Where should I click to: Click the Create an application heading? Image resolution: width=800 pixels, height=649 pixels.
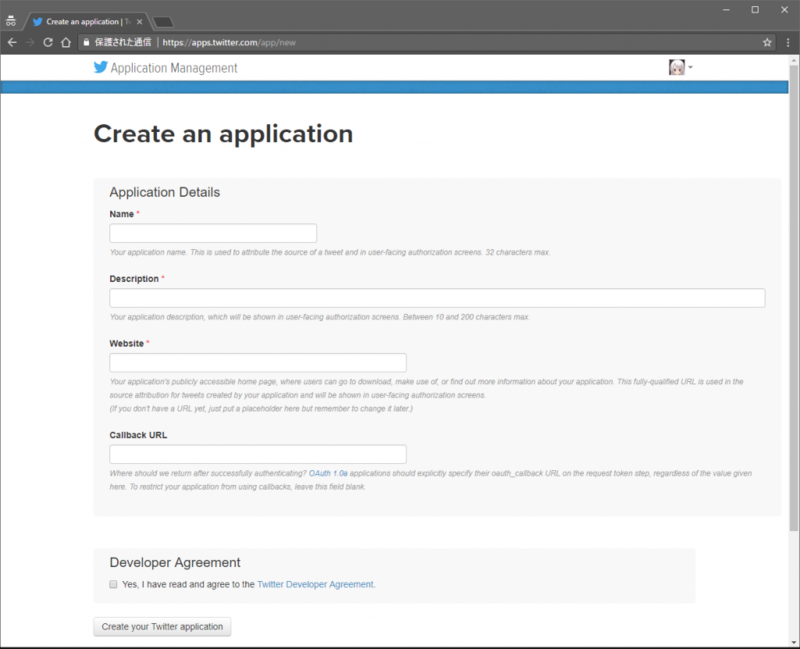tap(223, 134)
